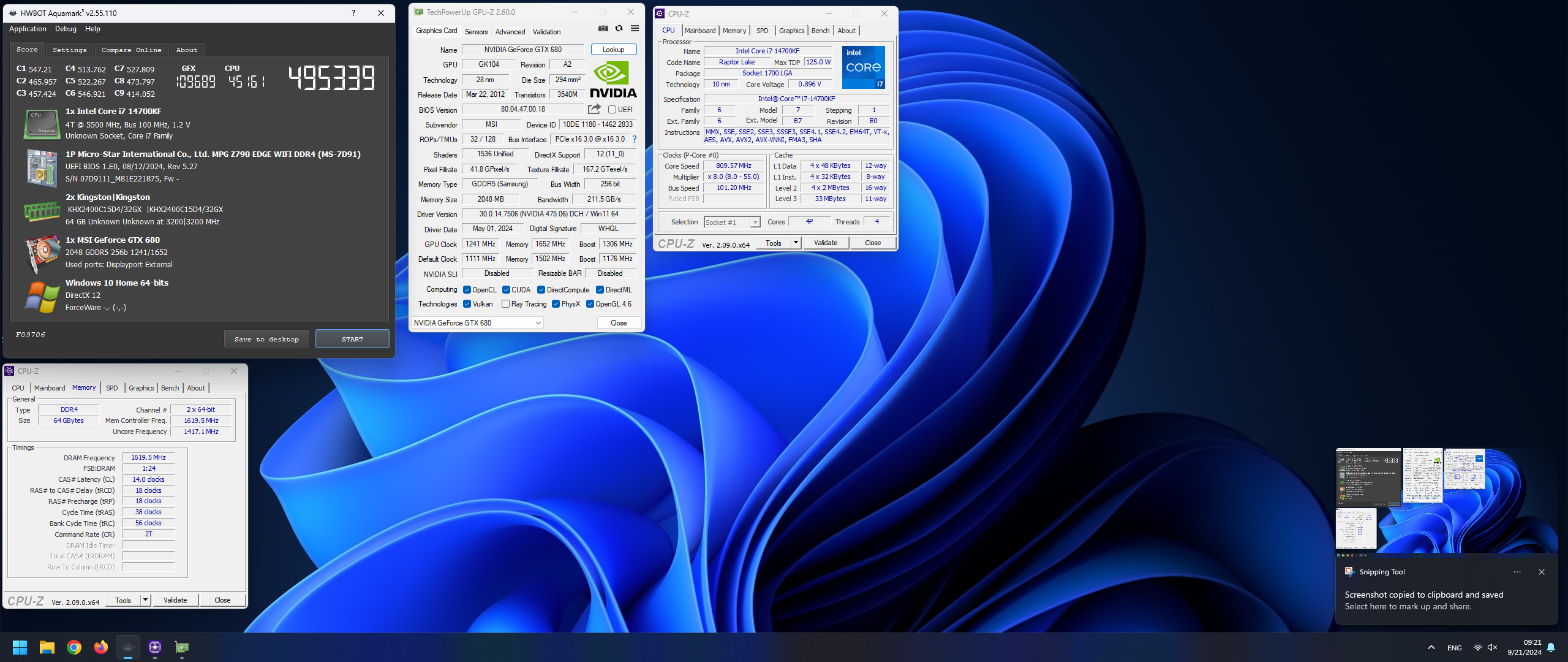Open the Windows Start menu
The width and height of the screenshot is (1568, 662).
(20, 647)
